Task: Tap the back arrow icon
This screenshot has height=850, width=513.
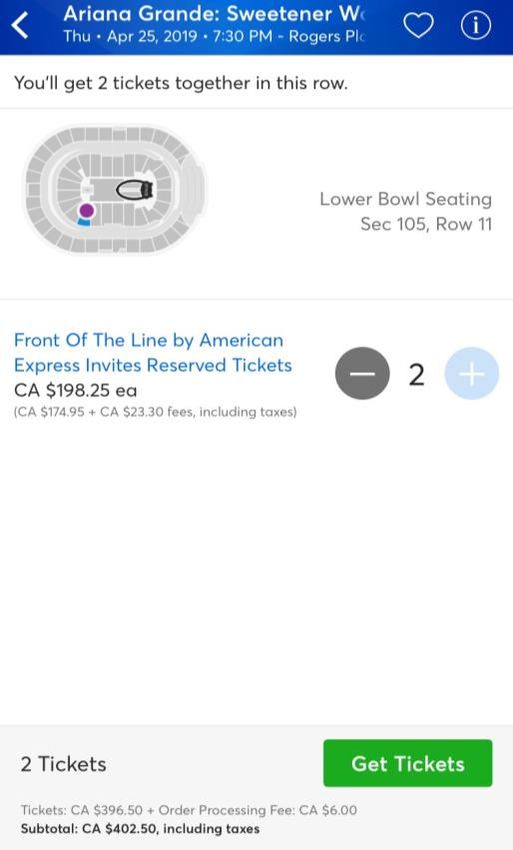Action: pyautogui.click(x=21, y=25)
